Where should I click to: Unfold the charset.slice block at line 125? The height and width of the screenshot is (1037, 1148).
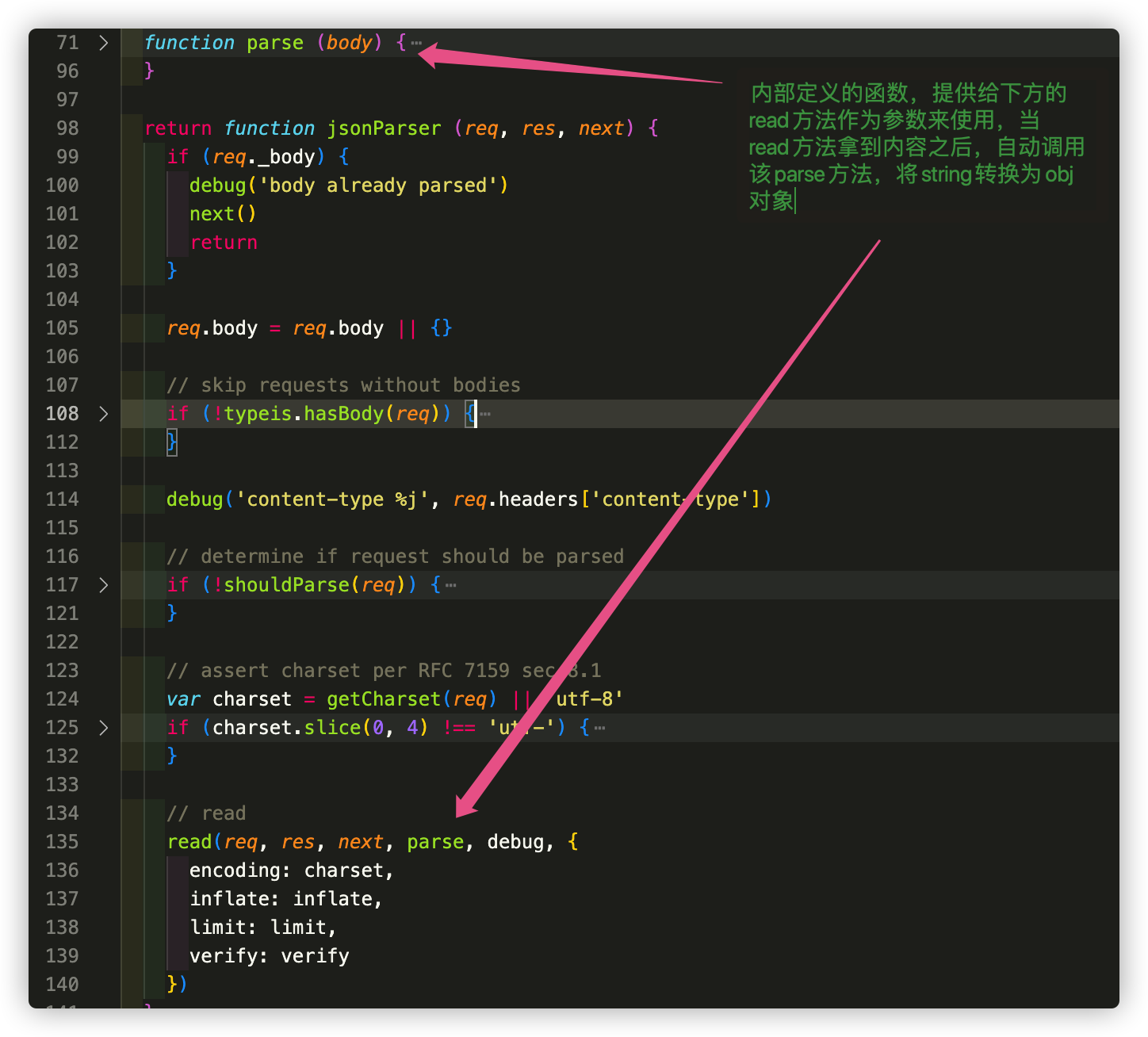(103, 728)
